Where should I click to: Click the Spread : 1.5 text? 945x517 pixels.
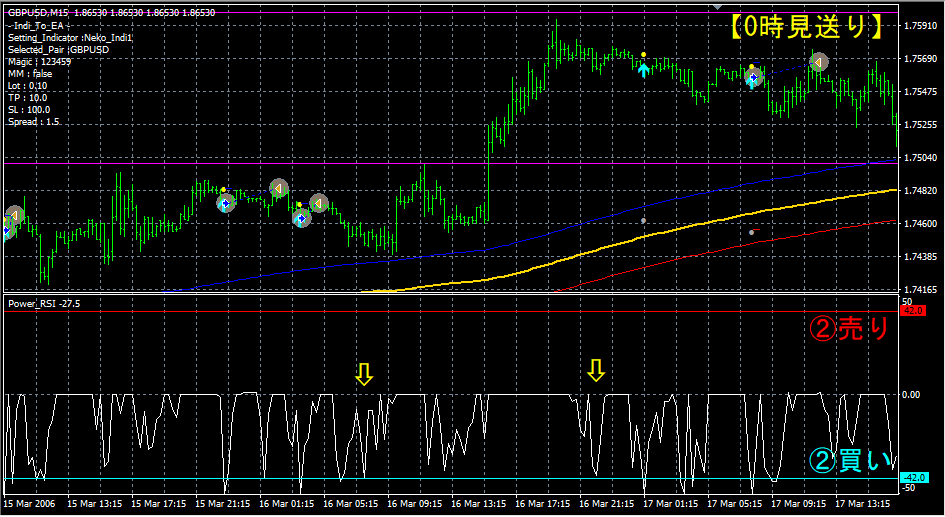pos(34,122)
